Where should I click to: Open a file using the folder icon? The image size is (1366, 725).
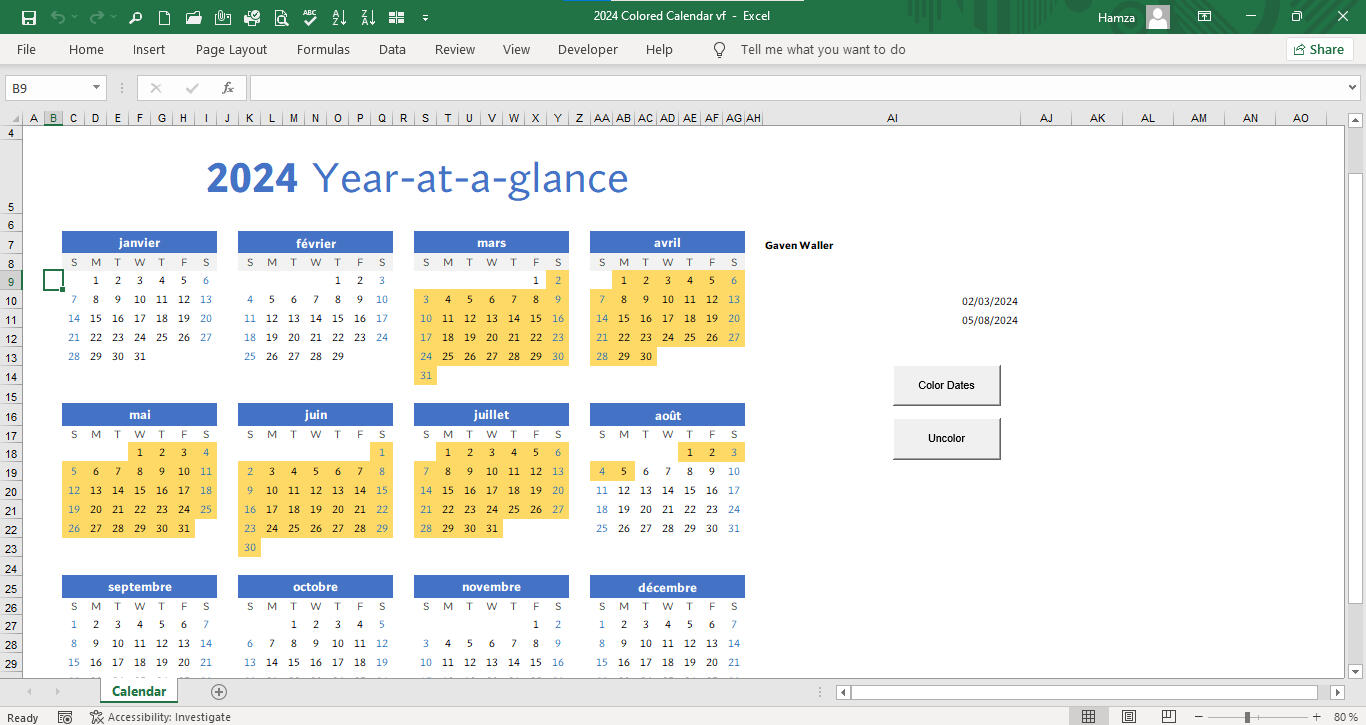coord(194,17)
